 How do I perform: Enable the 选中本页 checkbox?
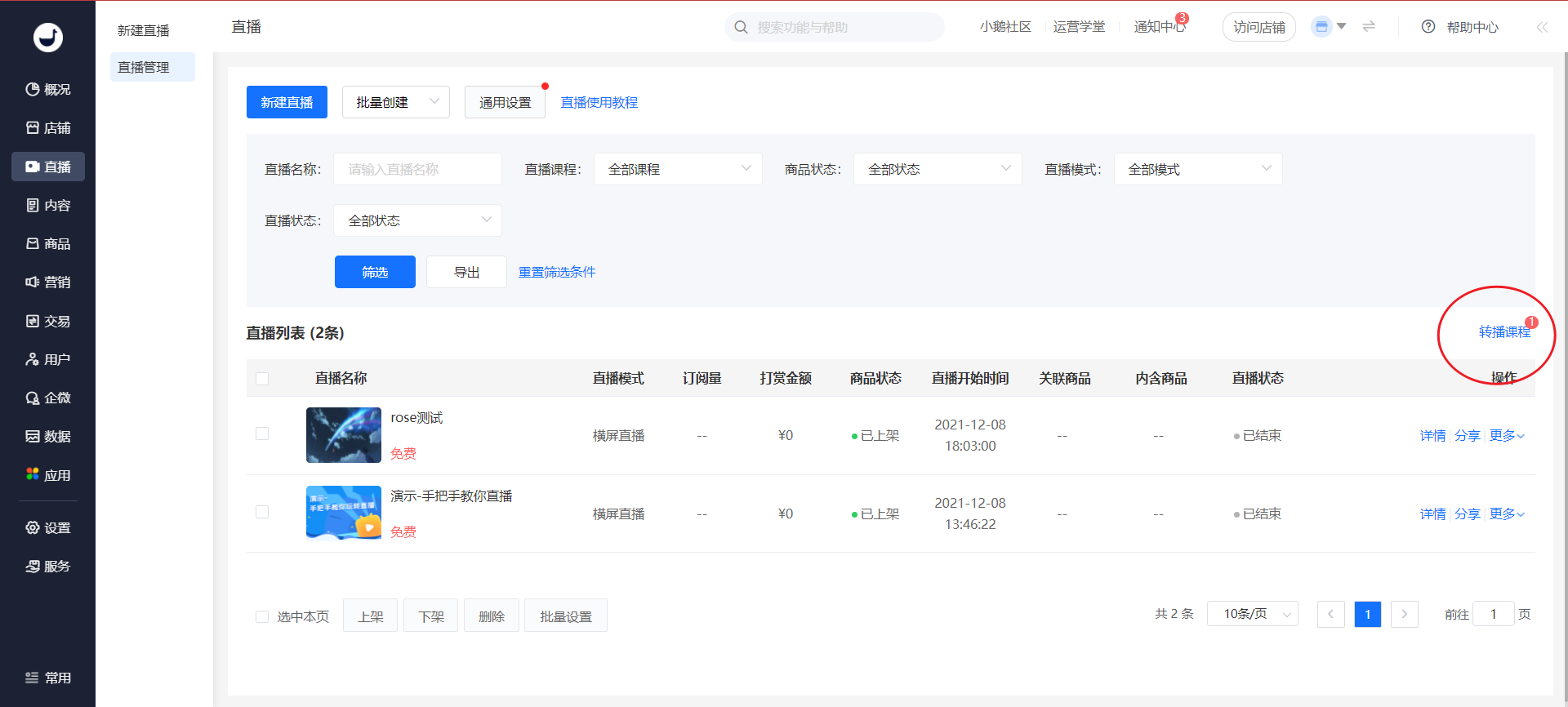point(262,616)
